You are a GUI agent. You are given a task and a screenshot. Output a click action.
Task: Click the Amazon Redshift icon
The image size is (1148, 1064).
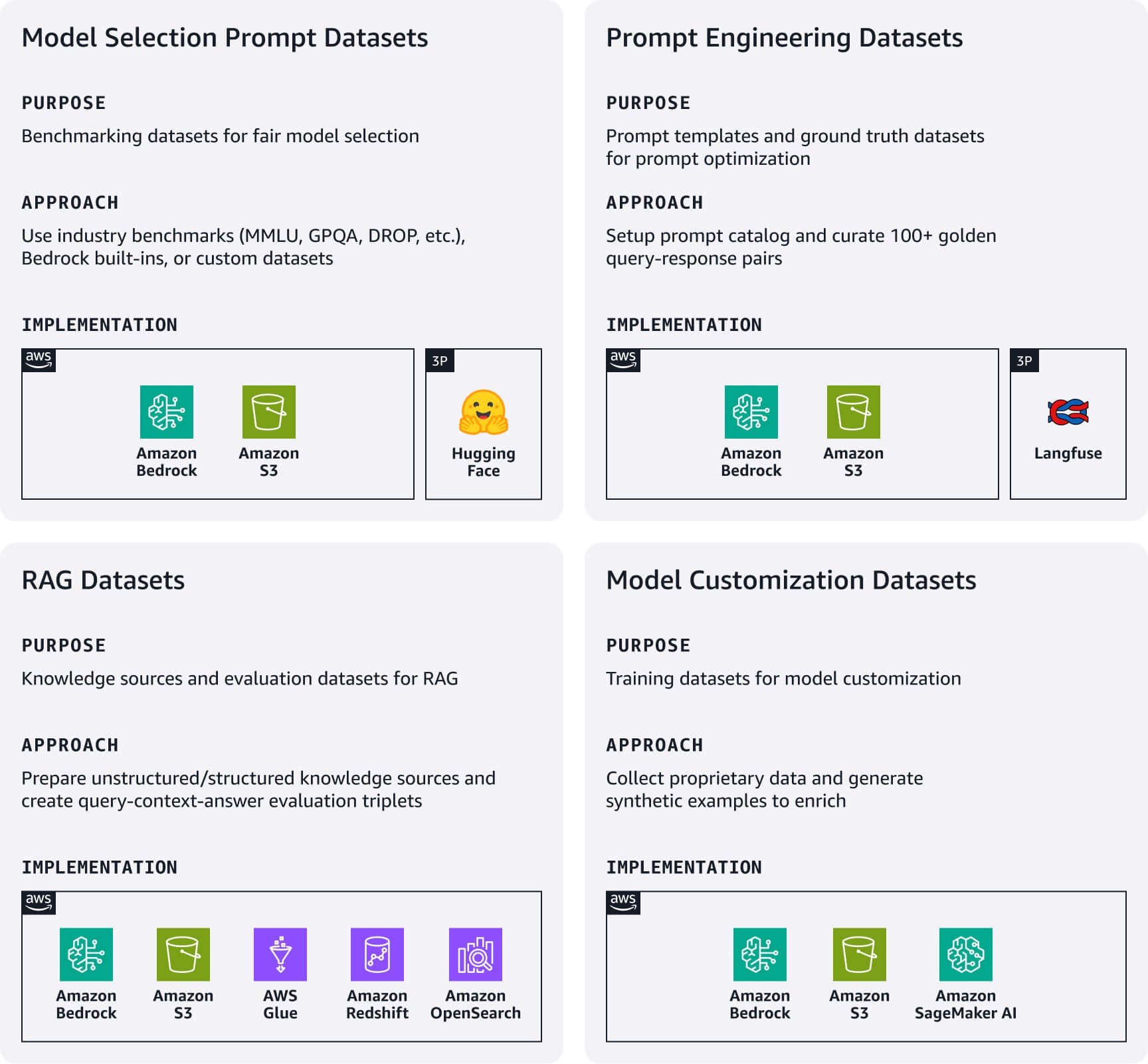(377, 954)
